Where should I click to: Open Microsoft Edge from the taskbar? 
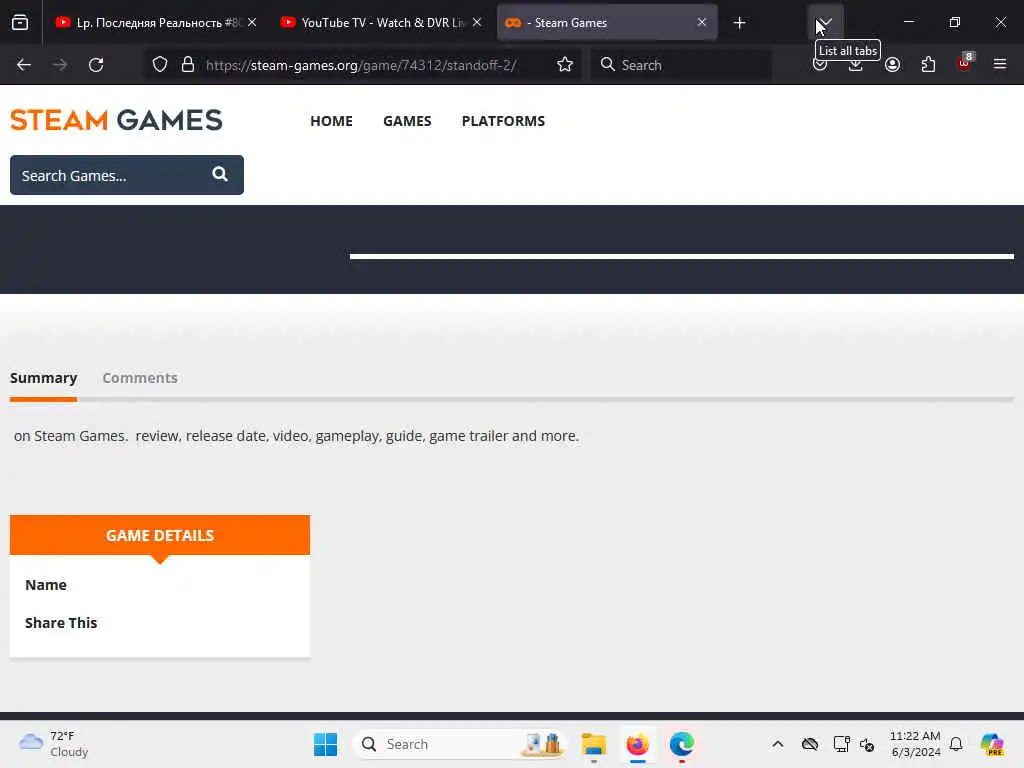(682, 744)
